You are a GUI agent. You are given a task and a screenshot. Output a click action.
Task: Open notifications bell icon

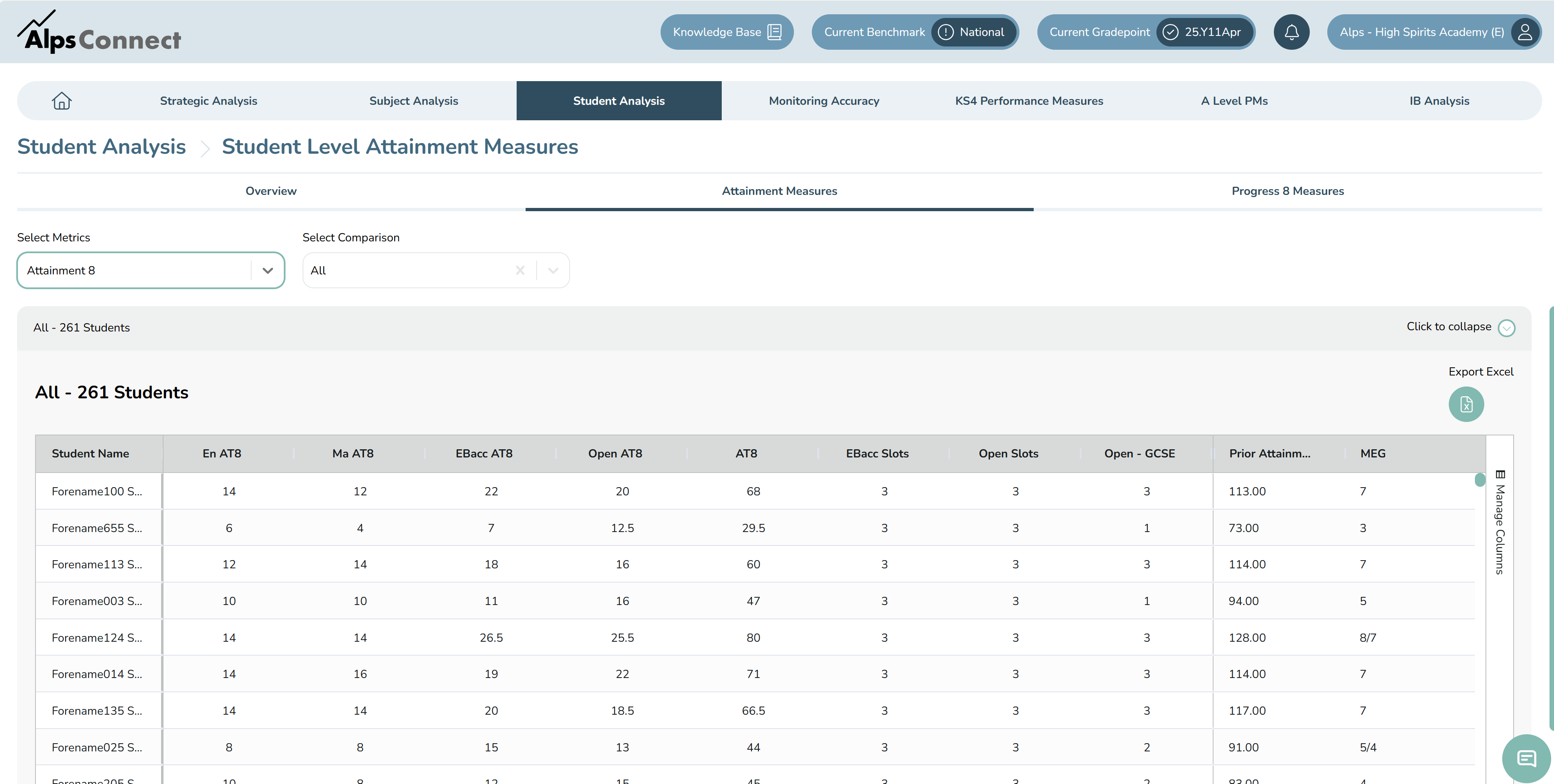click(x=1291, y=32)
